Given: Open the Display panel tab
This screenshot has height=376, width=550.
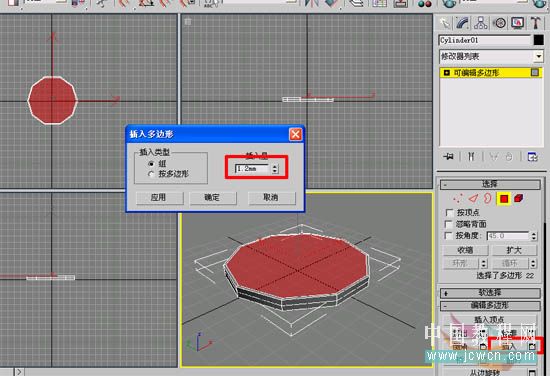Looking at the screenshot, I should (x=517, y=23).
